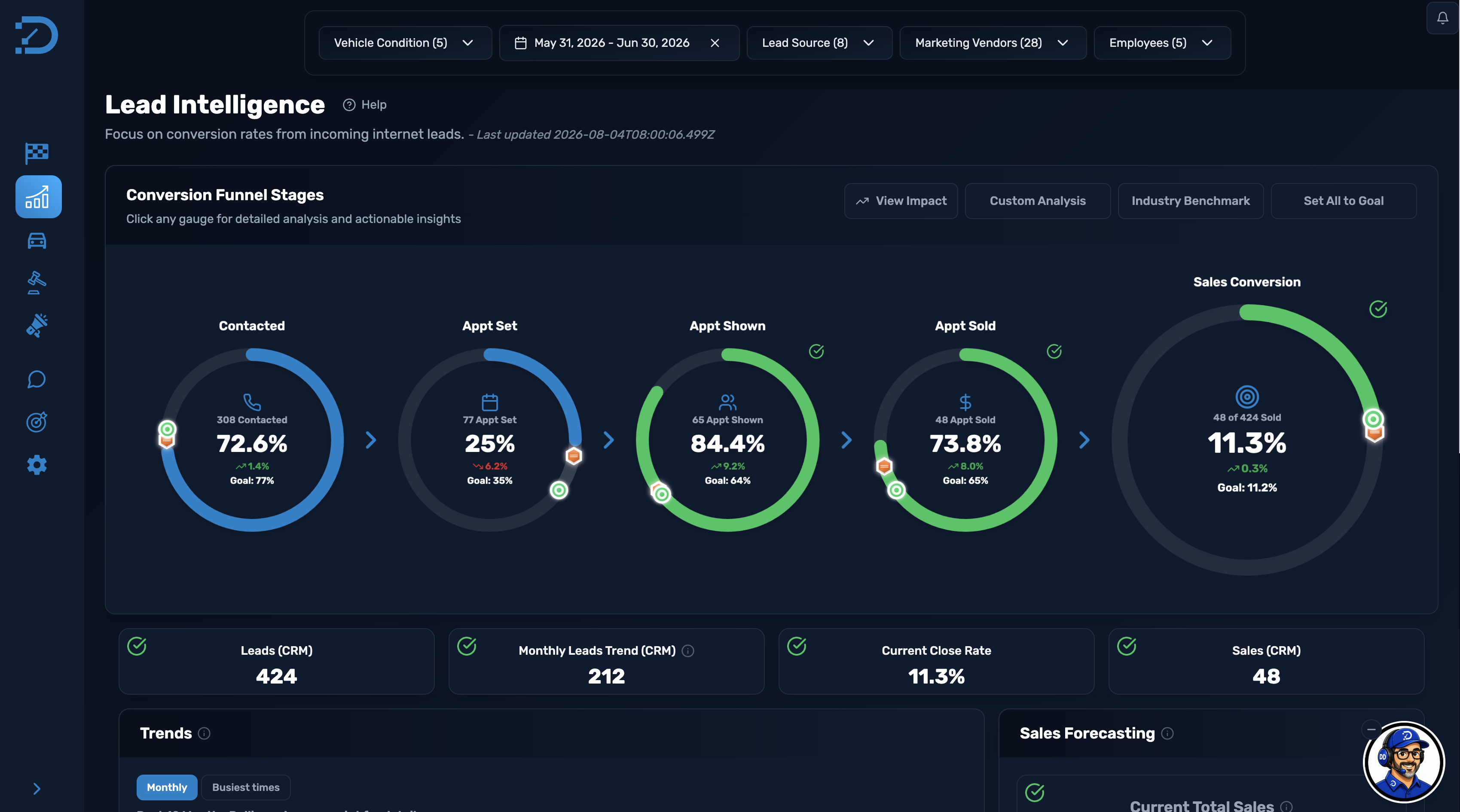Switch to the Busiest times tab

click(246, 787)
